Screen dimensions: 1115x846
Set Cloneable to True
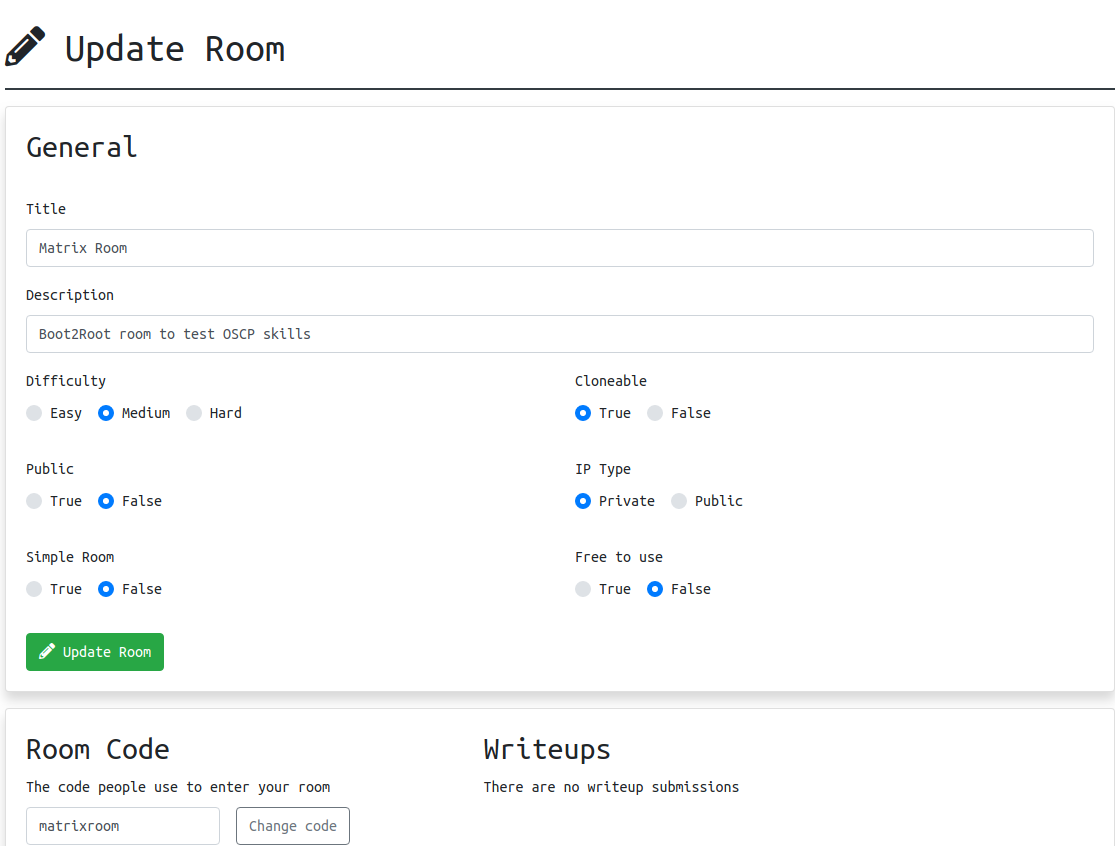583,413
